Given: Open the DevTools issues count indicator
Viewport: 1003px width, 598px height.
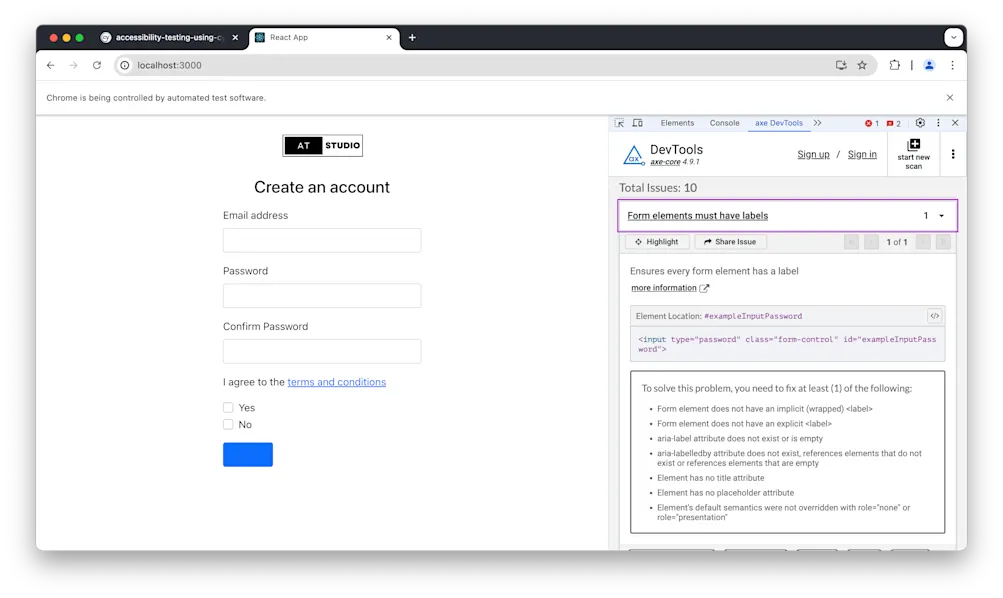Looking at the screenshot, I should (x=894, y=123).
